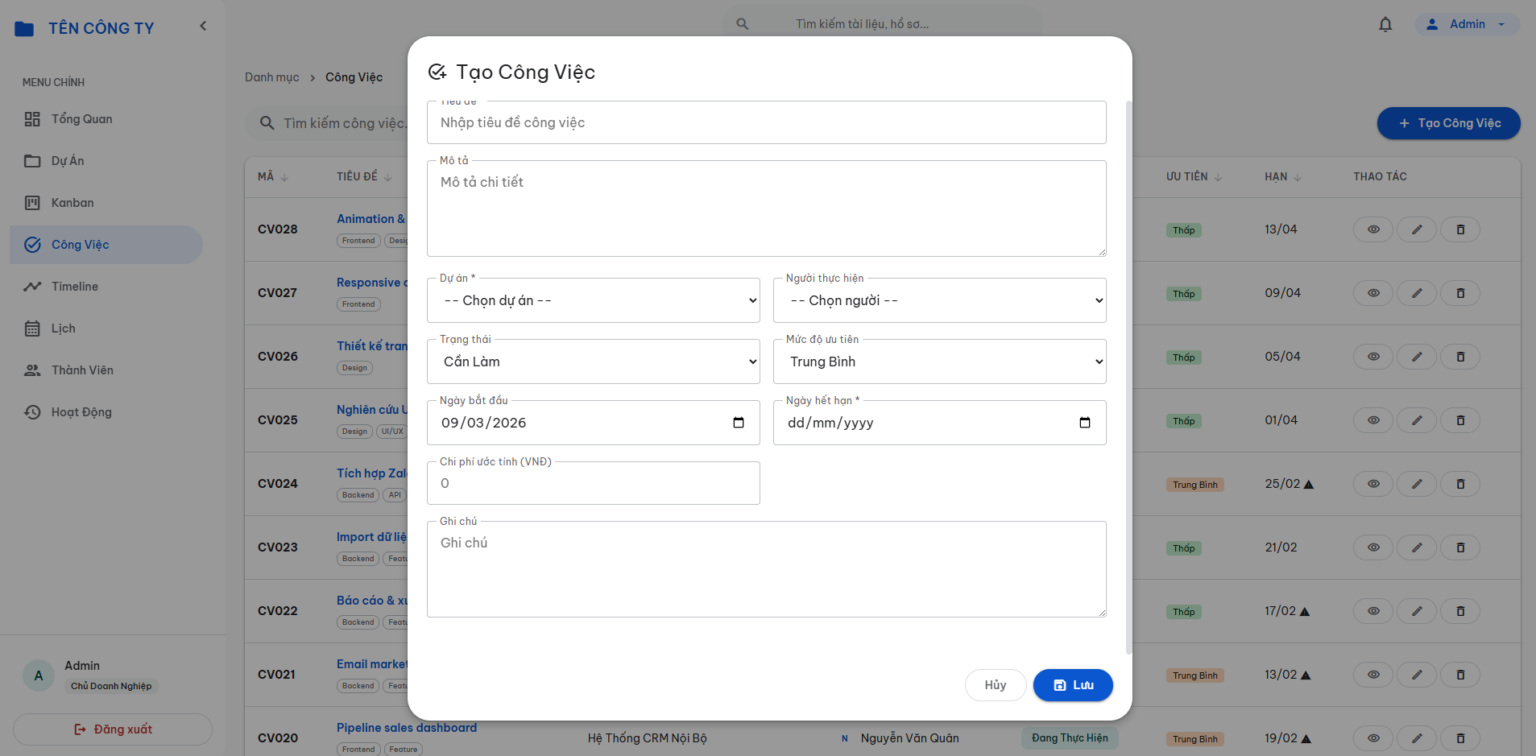
Task: Open the Ngày hết hạn calendar picker icon
Action: click(1085, 422)
